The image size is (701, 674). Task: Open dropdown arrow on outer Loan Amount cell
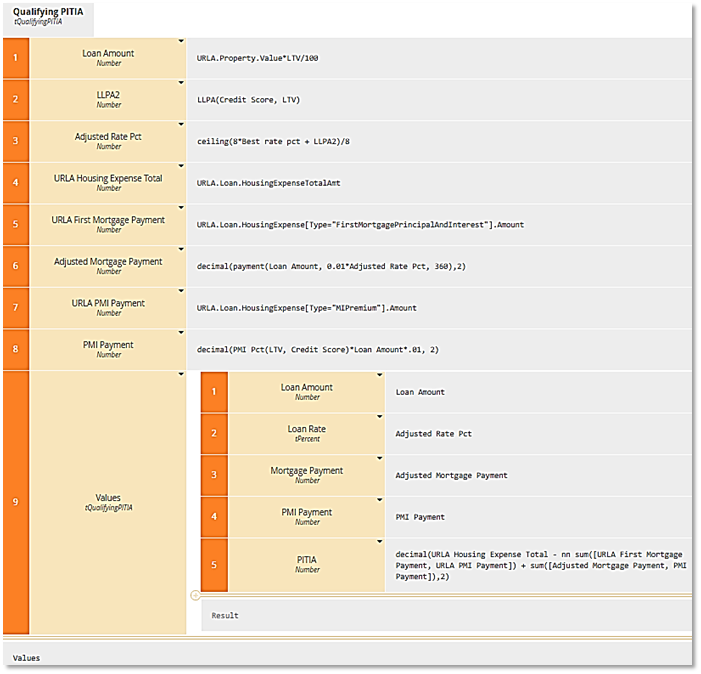[181, 42]
